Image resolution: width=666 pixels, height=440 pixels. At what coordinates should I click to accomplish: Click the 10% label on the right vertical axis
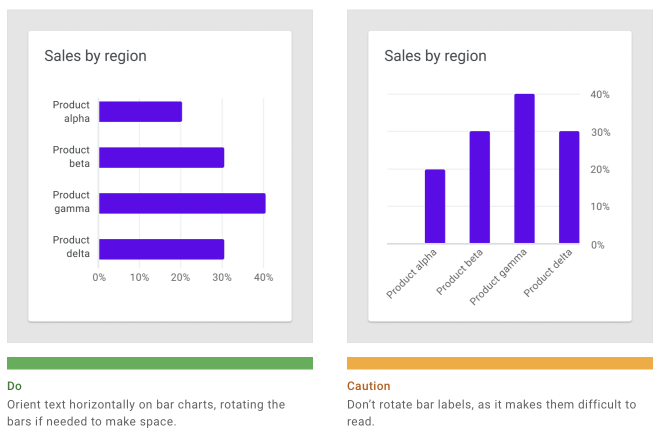pyautogui.click(x=600, y=207)
